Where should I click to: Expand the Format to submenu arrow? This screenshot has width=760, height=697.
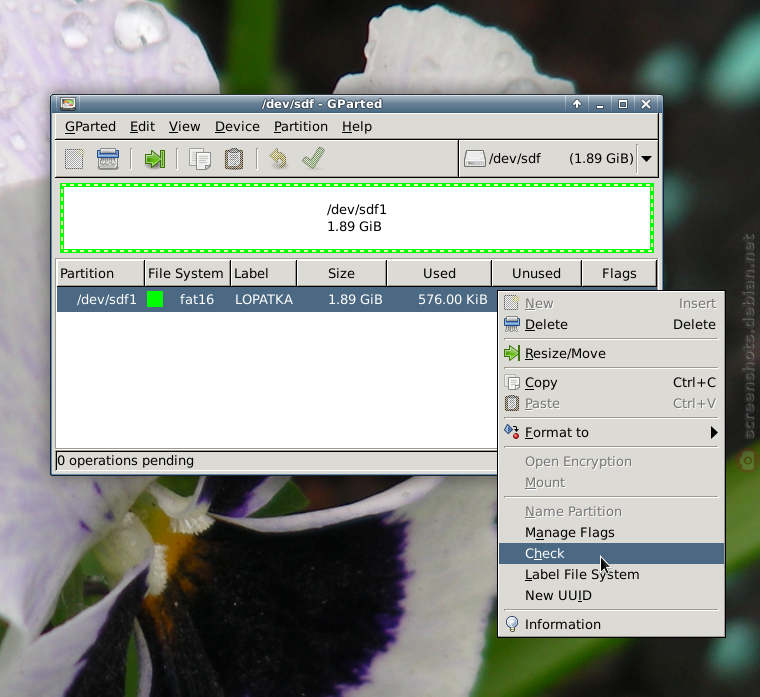tap(713, 432)
